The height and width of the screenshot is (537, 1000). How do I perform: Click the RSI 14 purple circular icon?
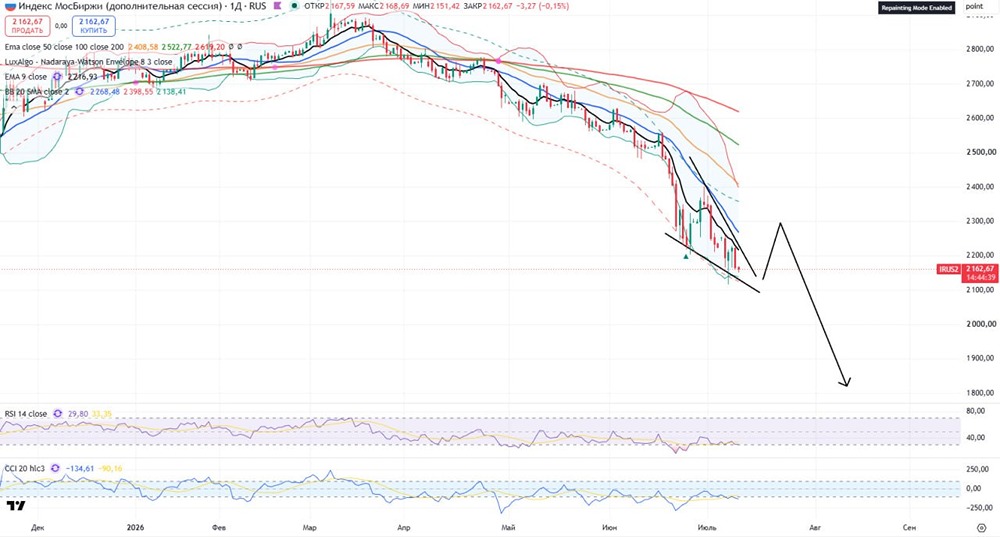point(57,414)
